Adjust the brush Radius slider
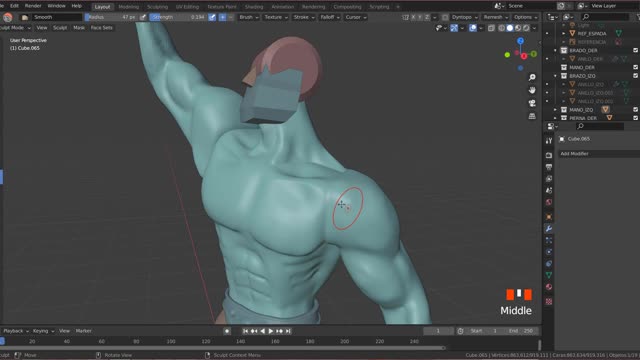This screenshot has height=360, width=640. point(111,17)
